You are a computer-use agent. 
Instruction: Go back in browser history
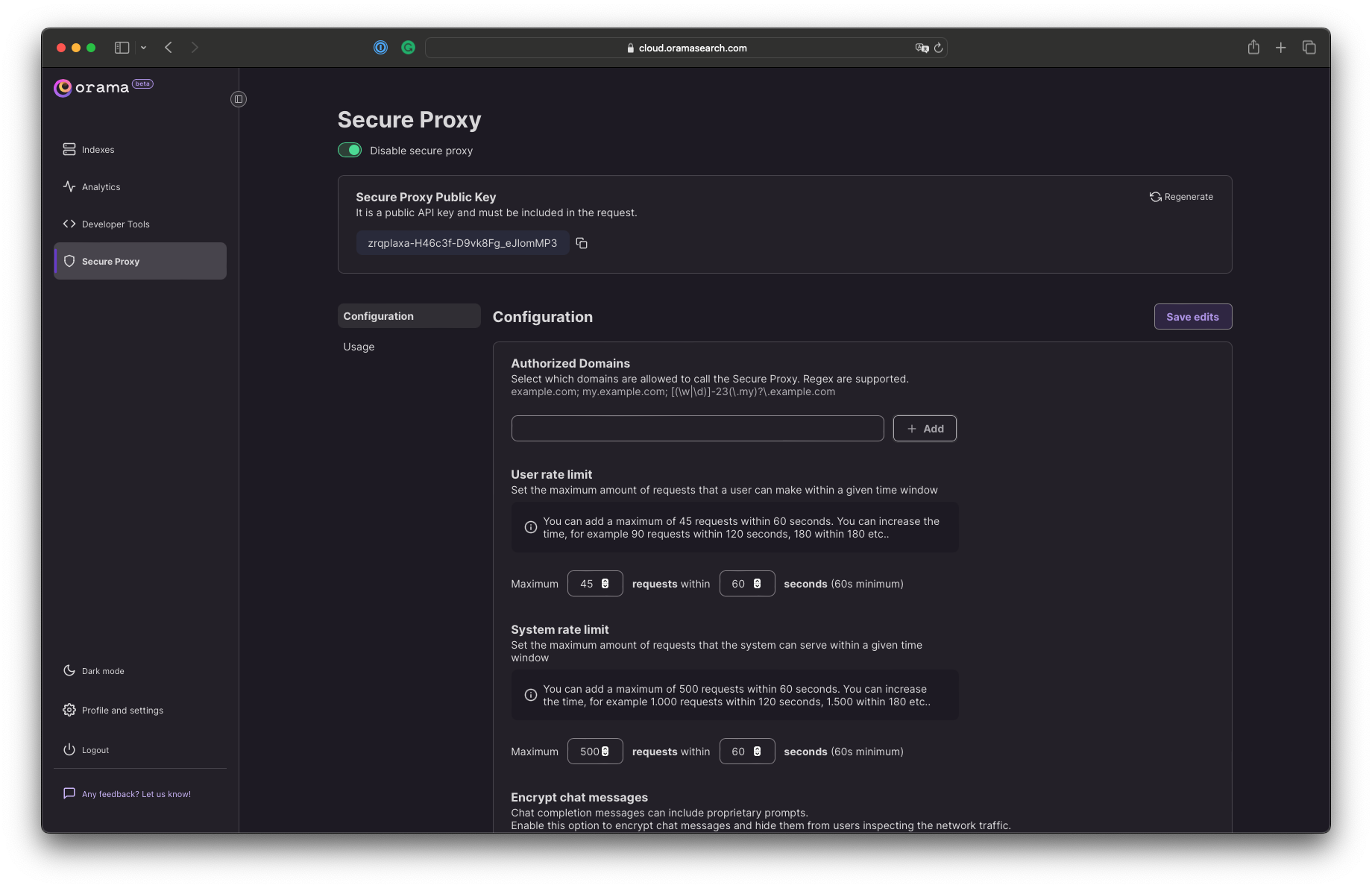point(169,48)
